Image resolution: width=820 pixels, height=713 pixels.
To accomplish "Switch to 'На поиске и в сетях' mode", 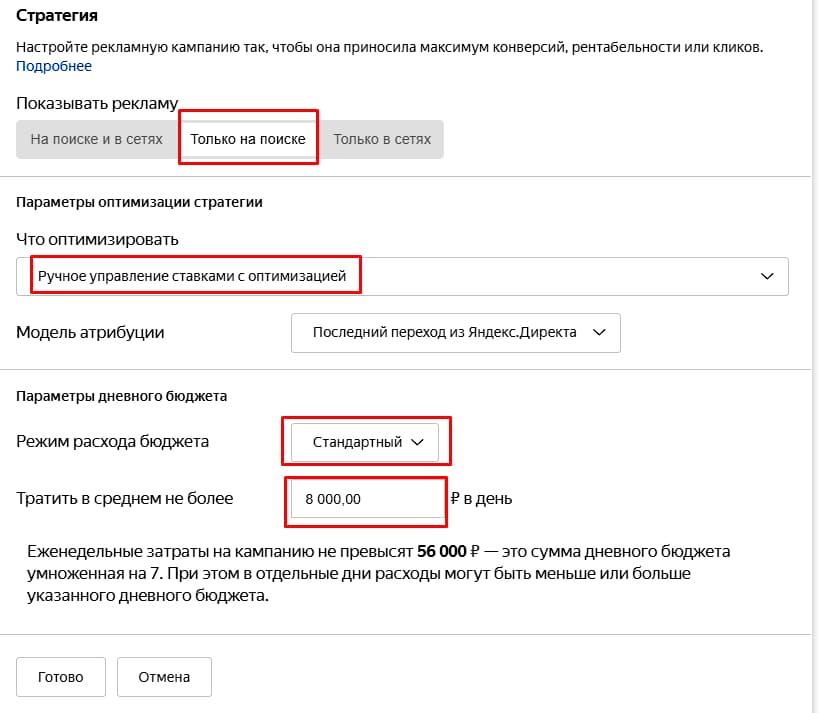I will 96,139.
